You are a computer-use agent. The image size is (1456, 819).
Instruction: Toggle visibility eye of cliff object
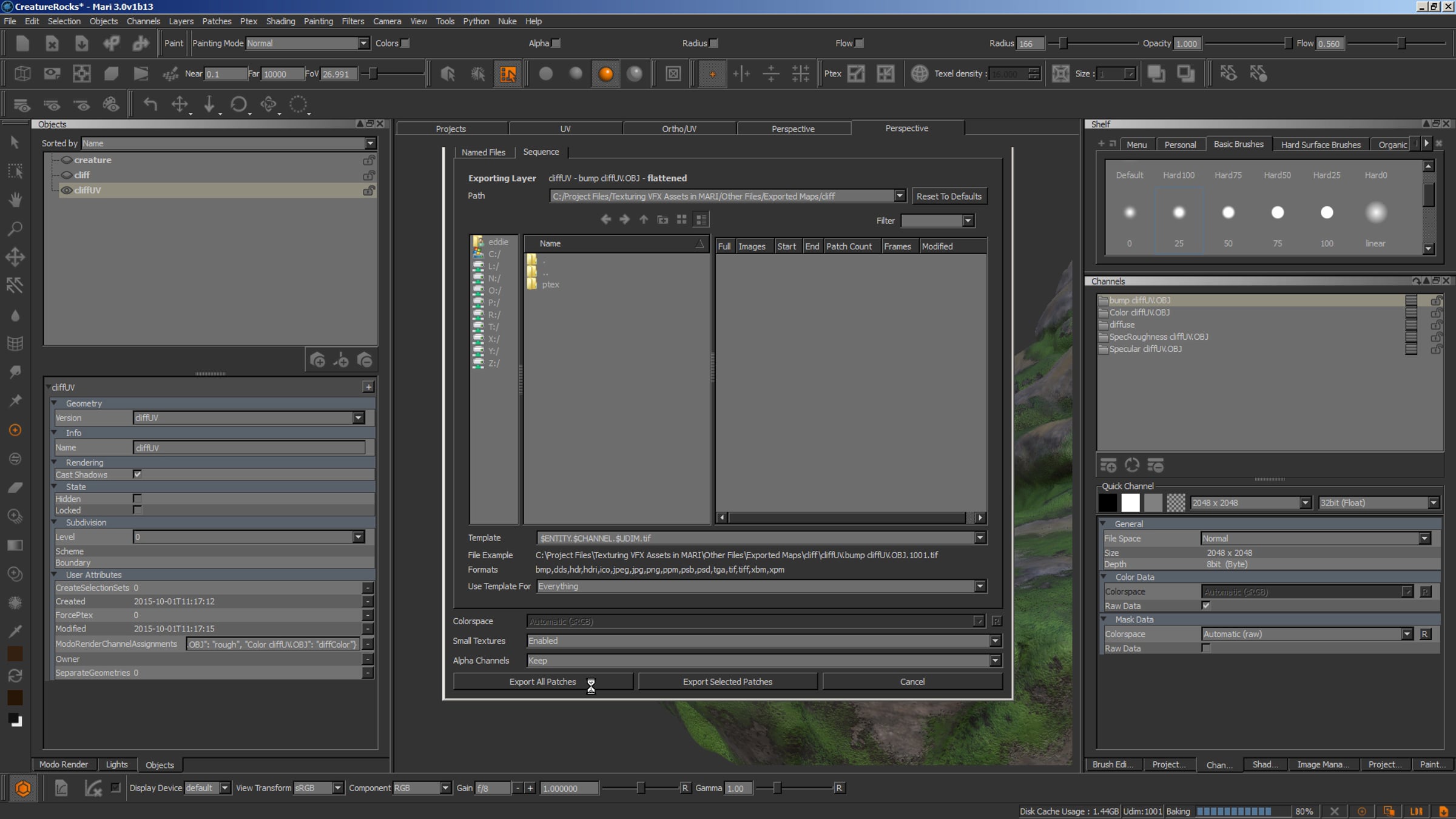(x=67, y=175)
